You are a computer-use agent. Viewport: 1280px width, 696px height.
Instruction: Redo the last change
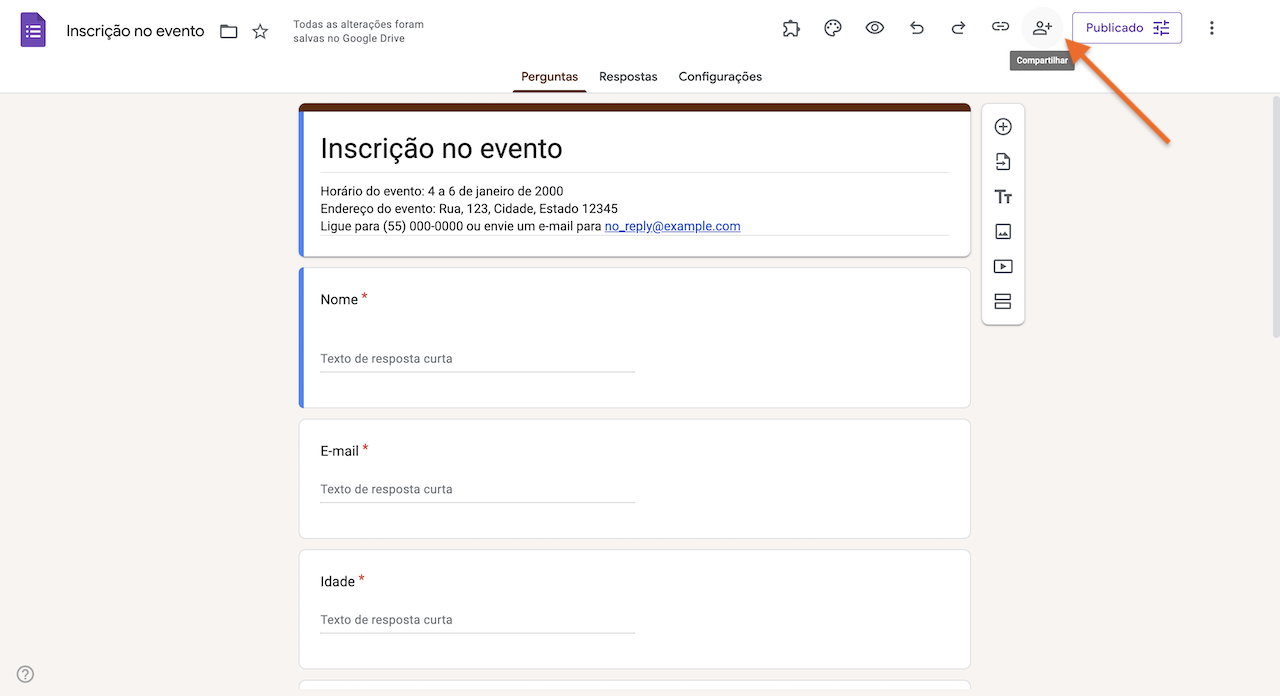pos(958,27)
